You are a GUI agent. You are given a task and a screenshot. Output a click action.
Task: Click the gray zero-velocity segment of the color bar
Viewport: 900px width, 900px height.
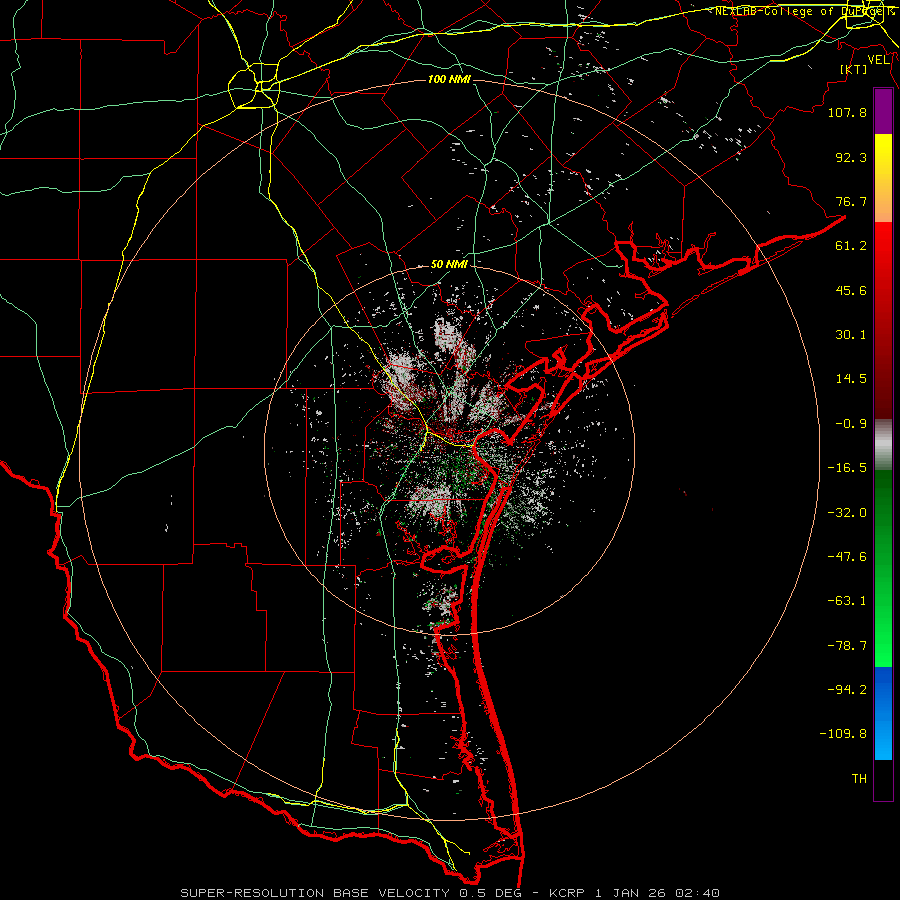[883, 444]
